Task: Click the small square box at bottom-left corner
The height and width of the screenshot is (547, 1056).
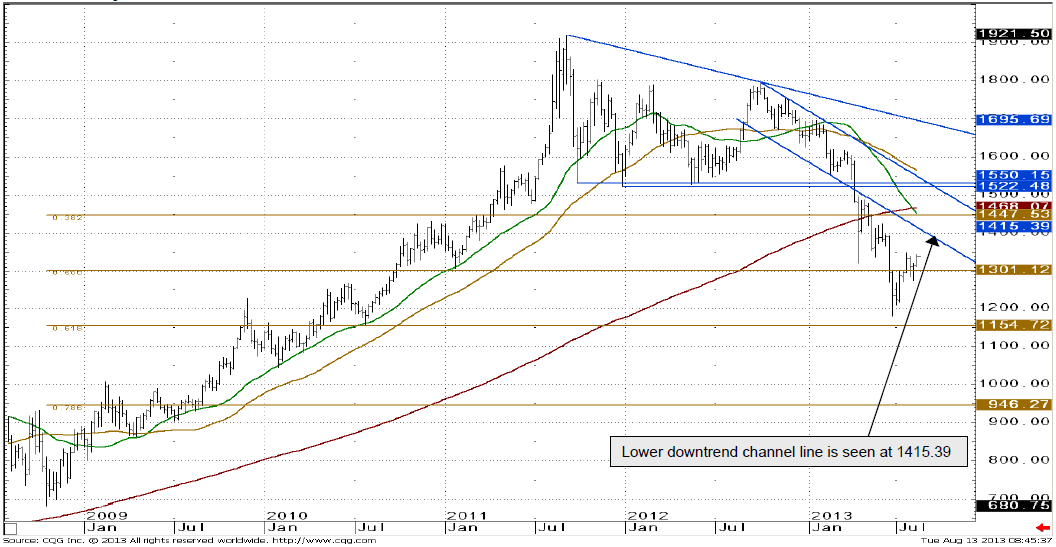Action: pyautogui.click(x=11, y=527)
